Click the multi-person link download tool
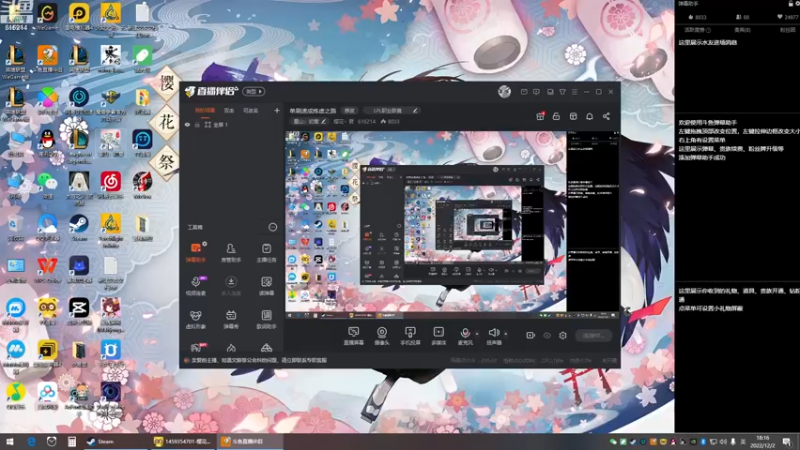Image resolution: width=800 pixels, height=450 pixels. 231,286
